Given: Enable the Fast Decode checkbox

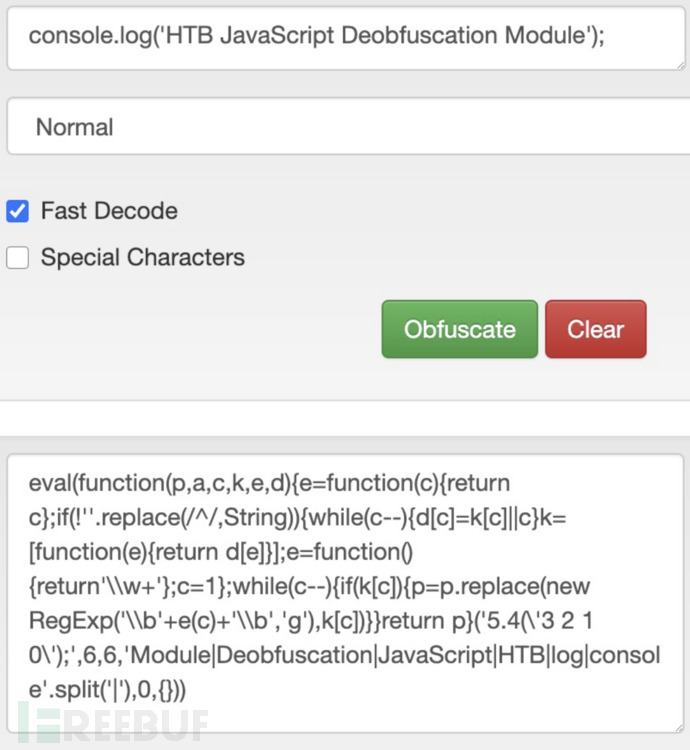Looking at the screenshot, I should [17, 211].
